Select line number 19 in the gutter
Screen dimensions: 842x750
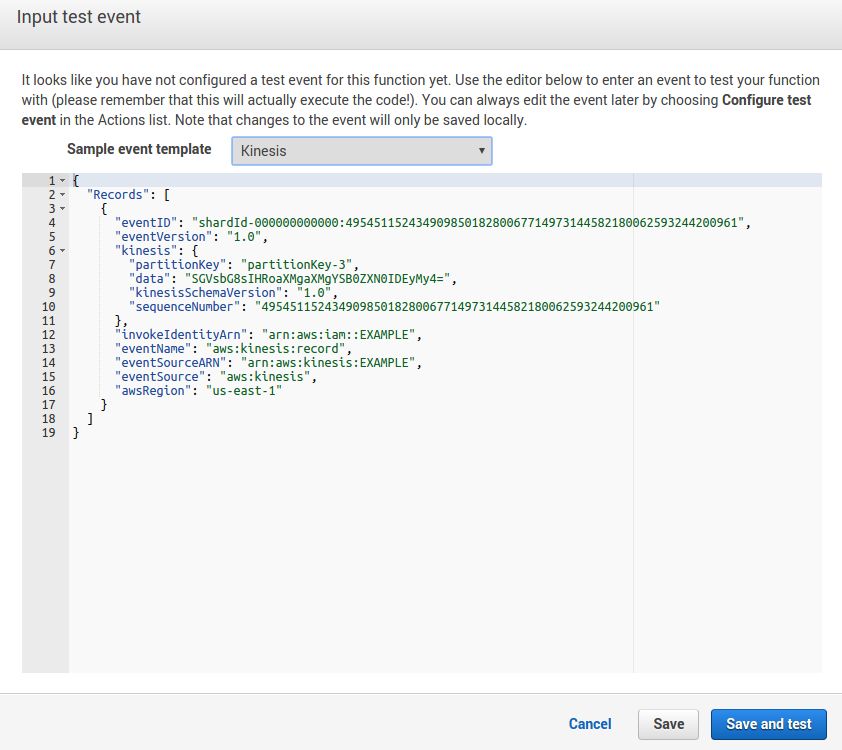click(49, 432)
